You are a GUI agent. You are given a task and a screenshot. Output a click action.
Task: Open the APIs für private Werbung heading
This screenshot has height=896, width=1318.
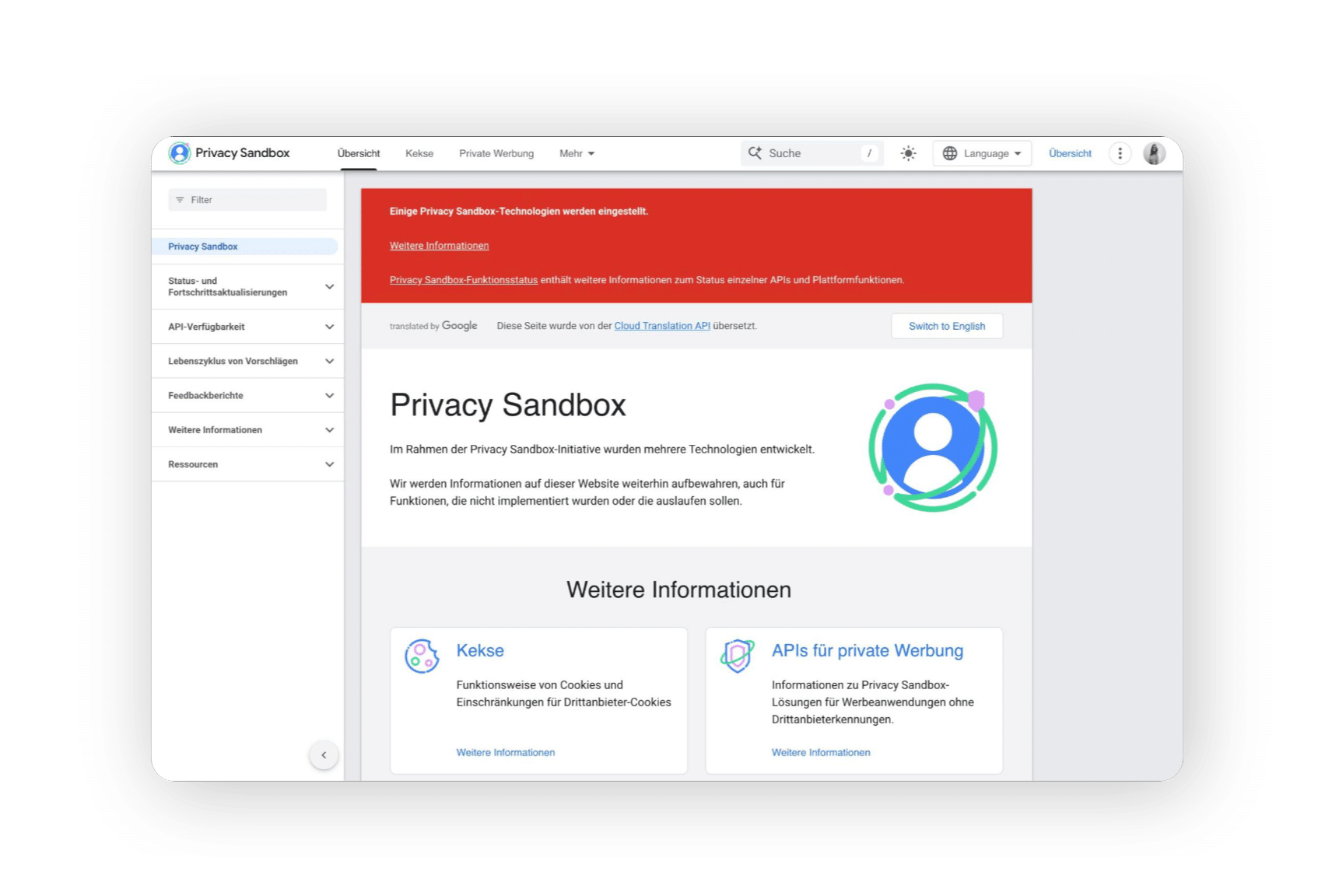click(868, 650)
